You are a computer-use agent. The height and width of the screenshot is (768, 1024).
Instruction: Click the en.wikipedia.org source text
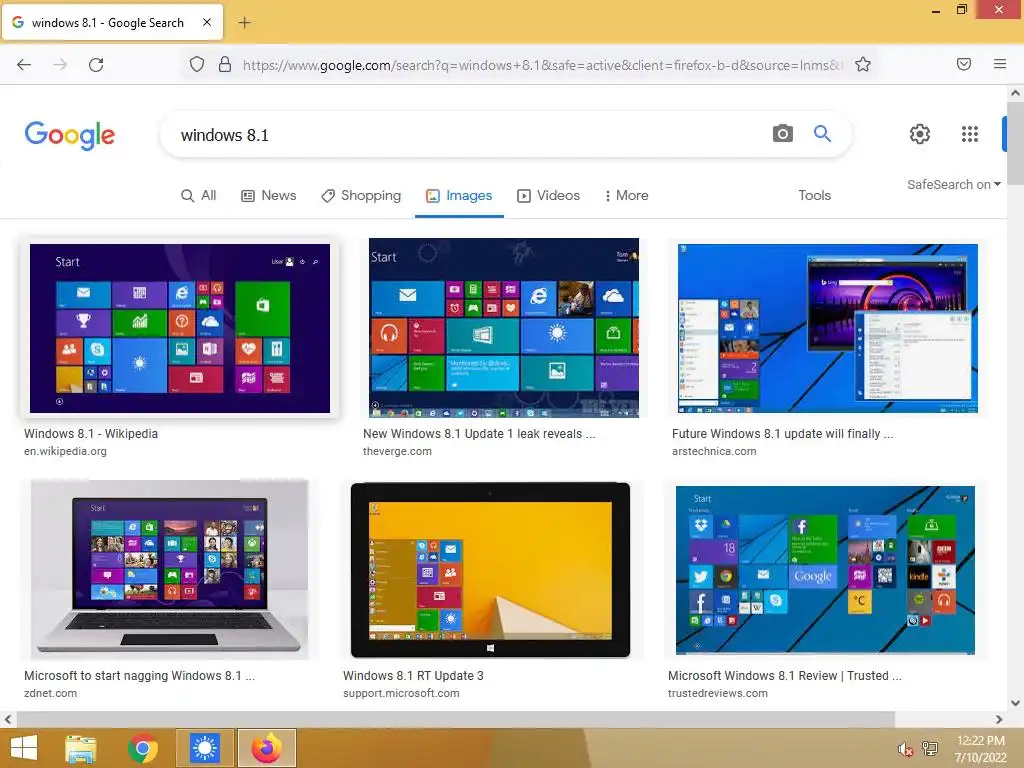65,451
